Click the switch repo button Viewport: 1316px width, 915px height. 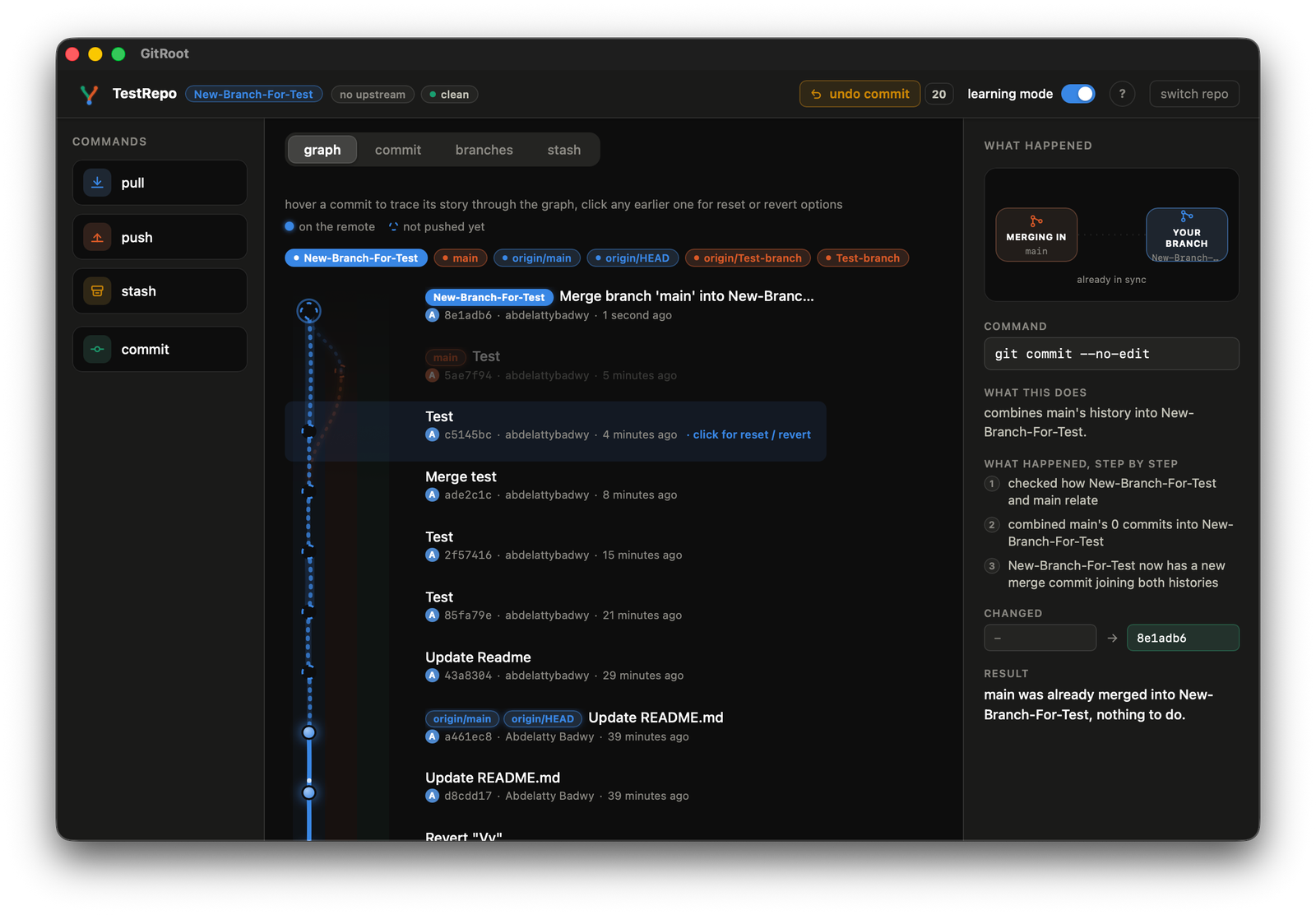tap(1194, 94)
